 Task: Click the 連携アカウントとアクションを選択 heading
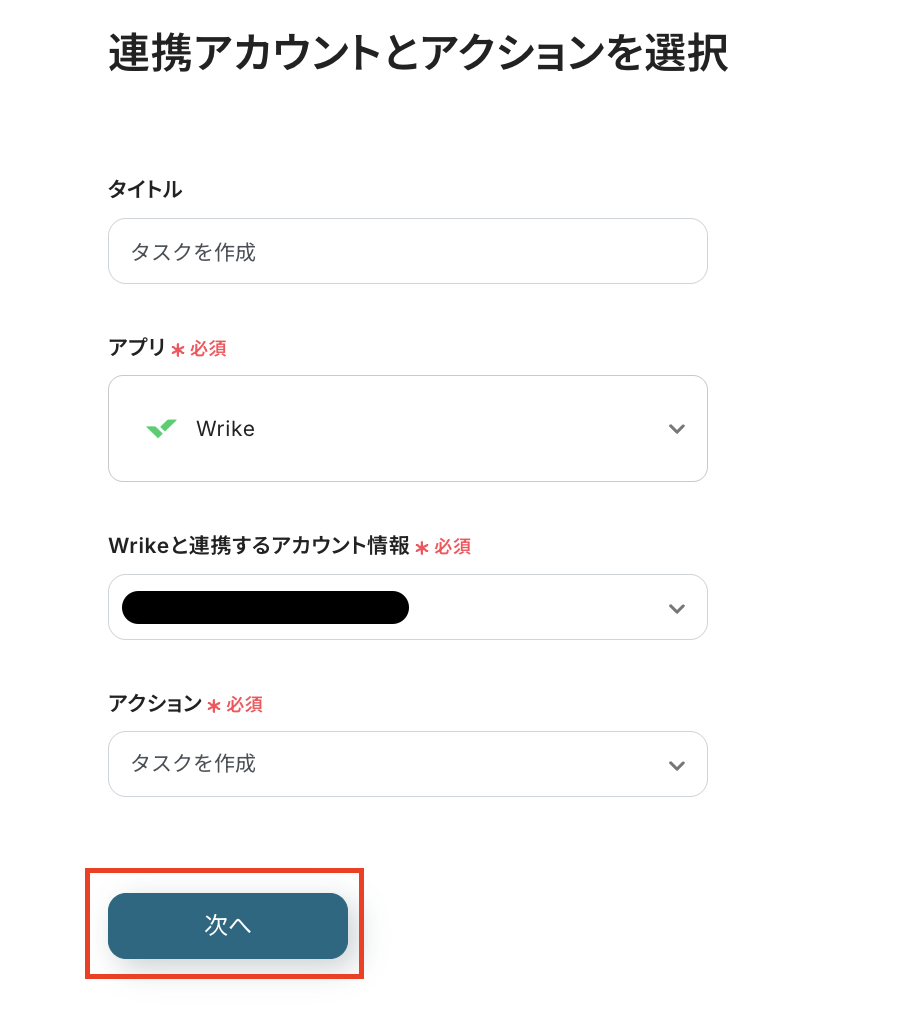click(418, 54)
